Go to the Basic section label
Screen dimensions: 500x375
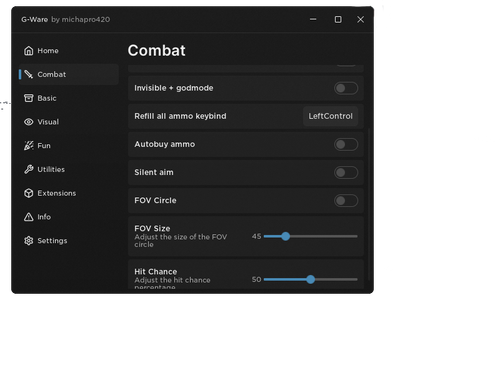pos(47,98)
